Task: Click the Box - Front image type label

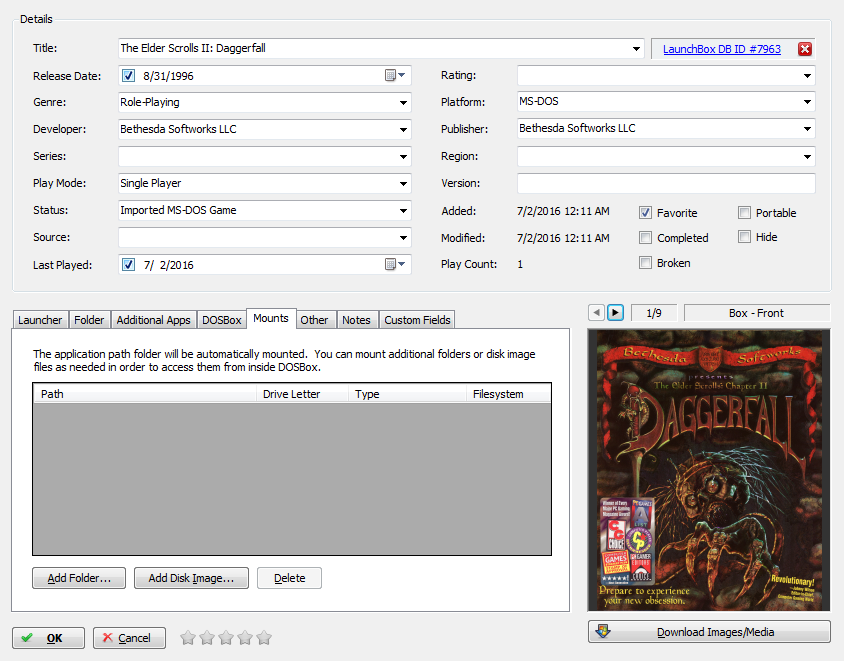Action: 756,313
